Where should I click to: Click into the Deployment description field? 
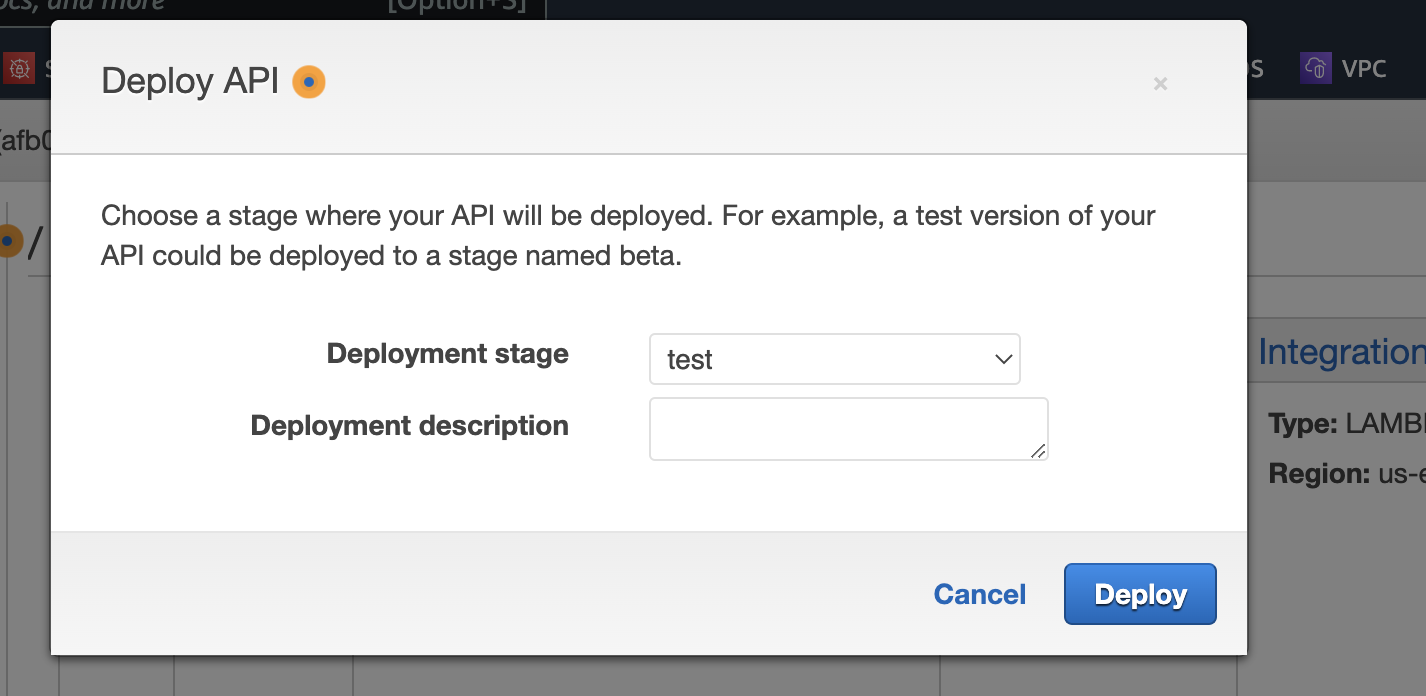click(847, 429)
